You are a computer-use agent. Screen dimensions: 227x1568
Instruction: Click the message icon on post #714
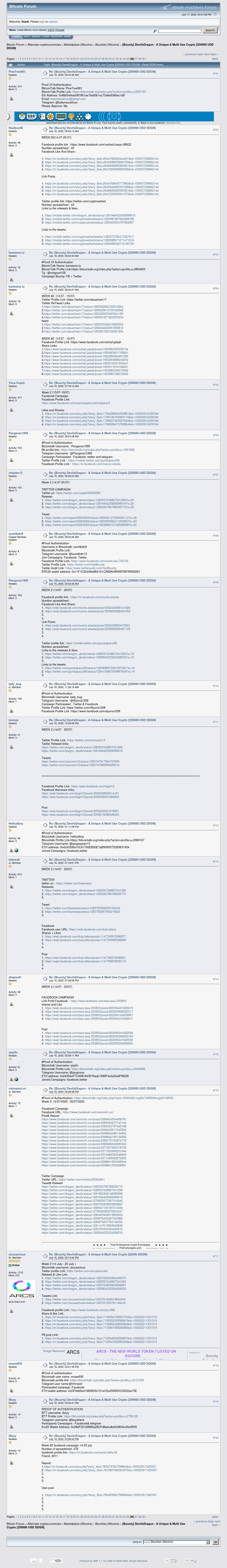[45, 978]
